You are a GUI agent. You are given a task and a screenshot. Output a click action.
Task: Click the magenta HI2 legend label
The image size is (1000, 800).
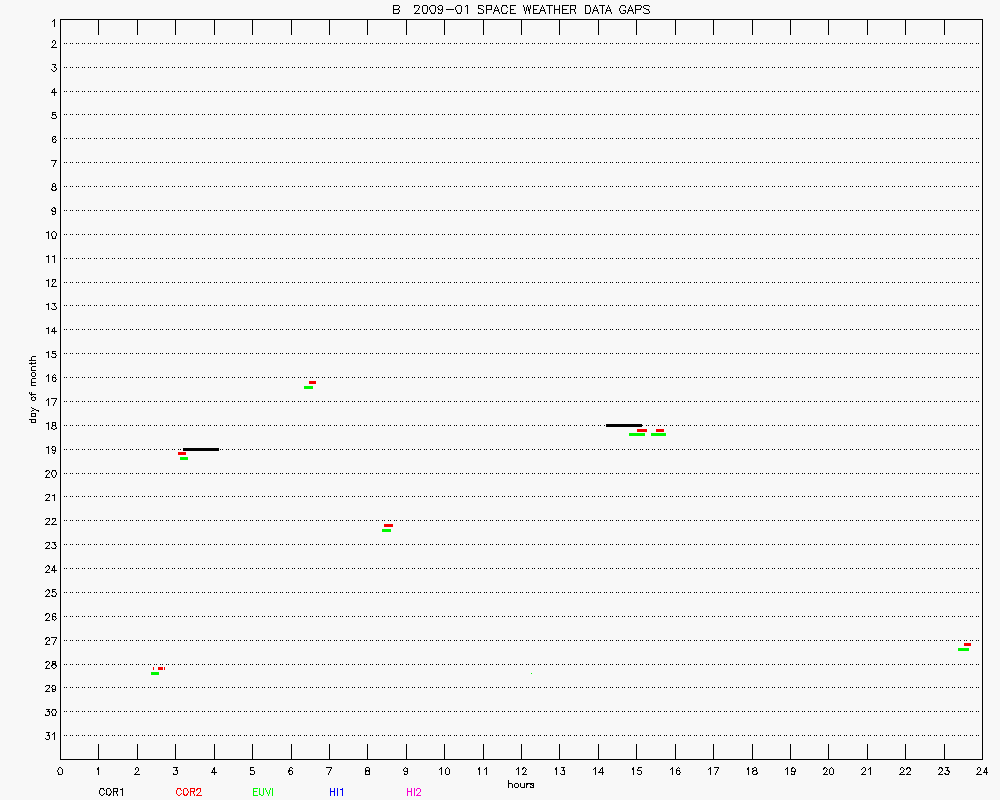pos(414,792)
